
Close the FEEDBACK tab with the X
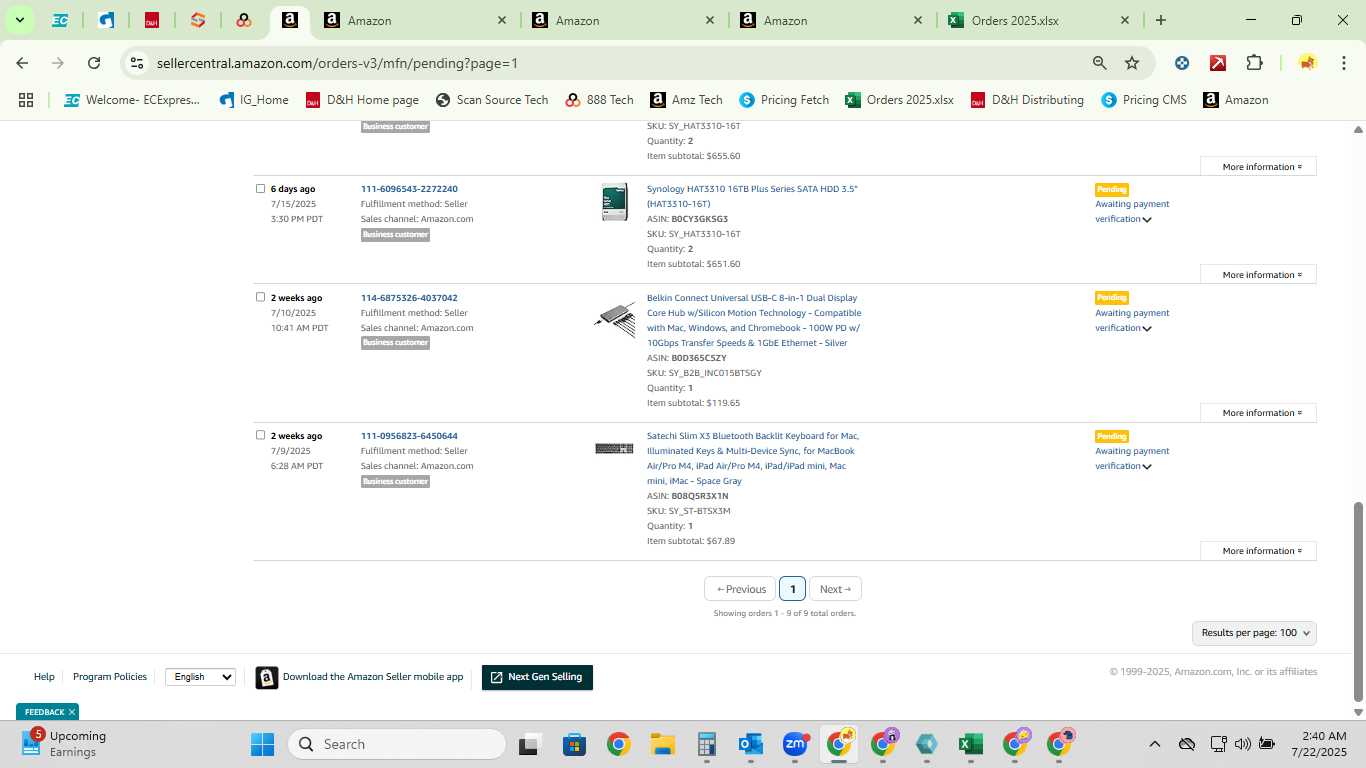(72, 712)
